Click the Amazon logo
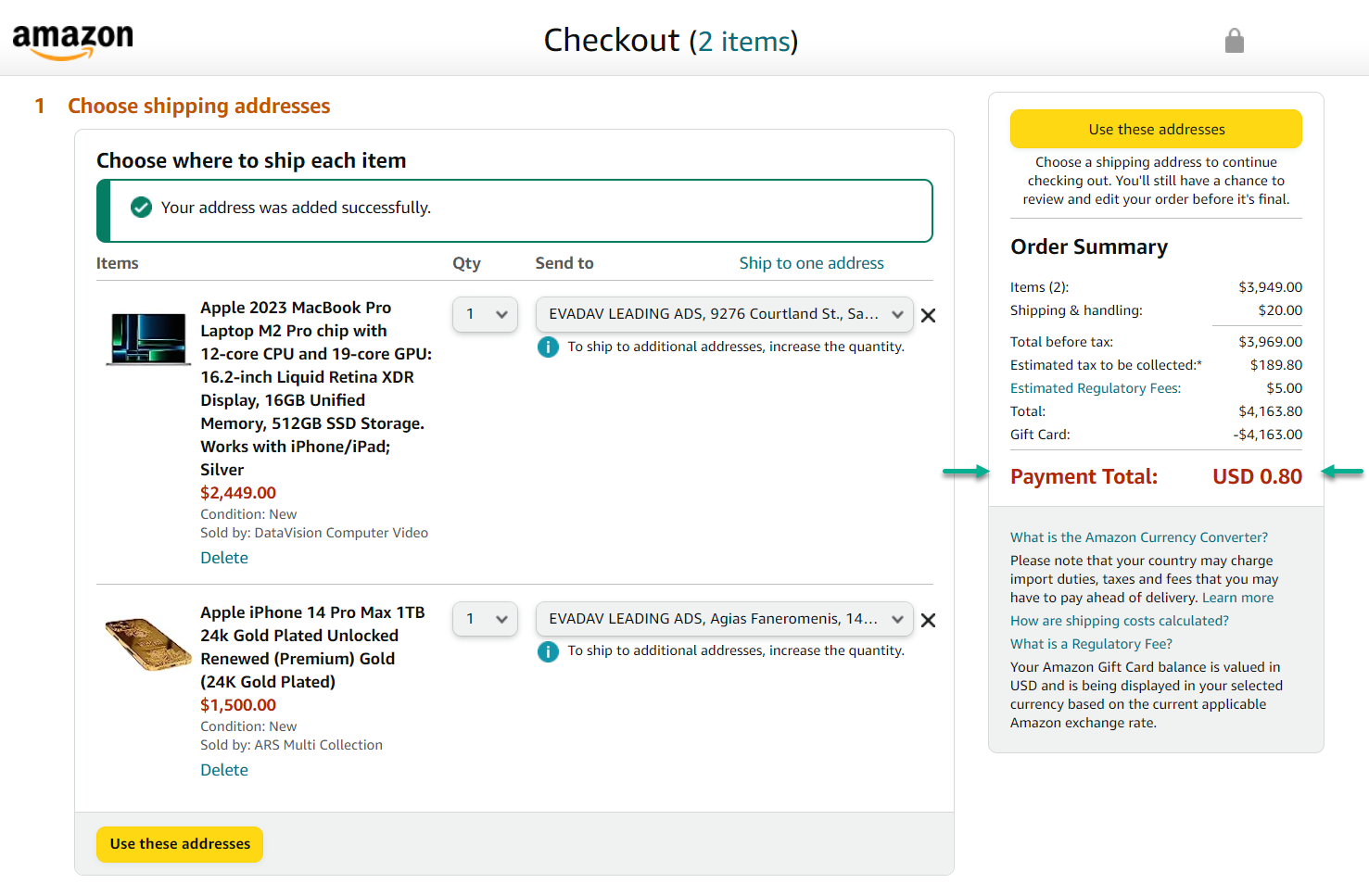The height and width of the screenshot is (896, 1369). (72, 41)
